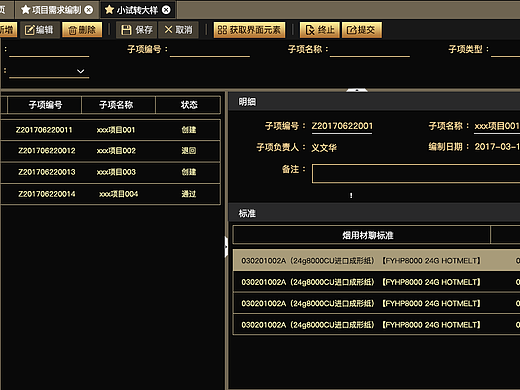This screenshot has width=520, height=390.
Task: Click the 保存 save button
Action: point(137,30)
